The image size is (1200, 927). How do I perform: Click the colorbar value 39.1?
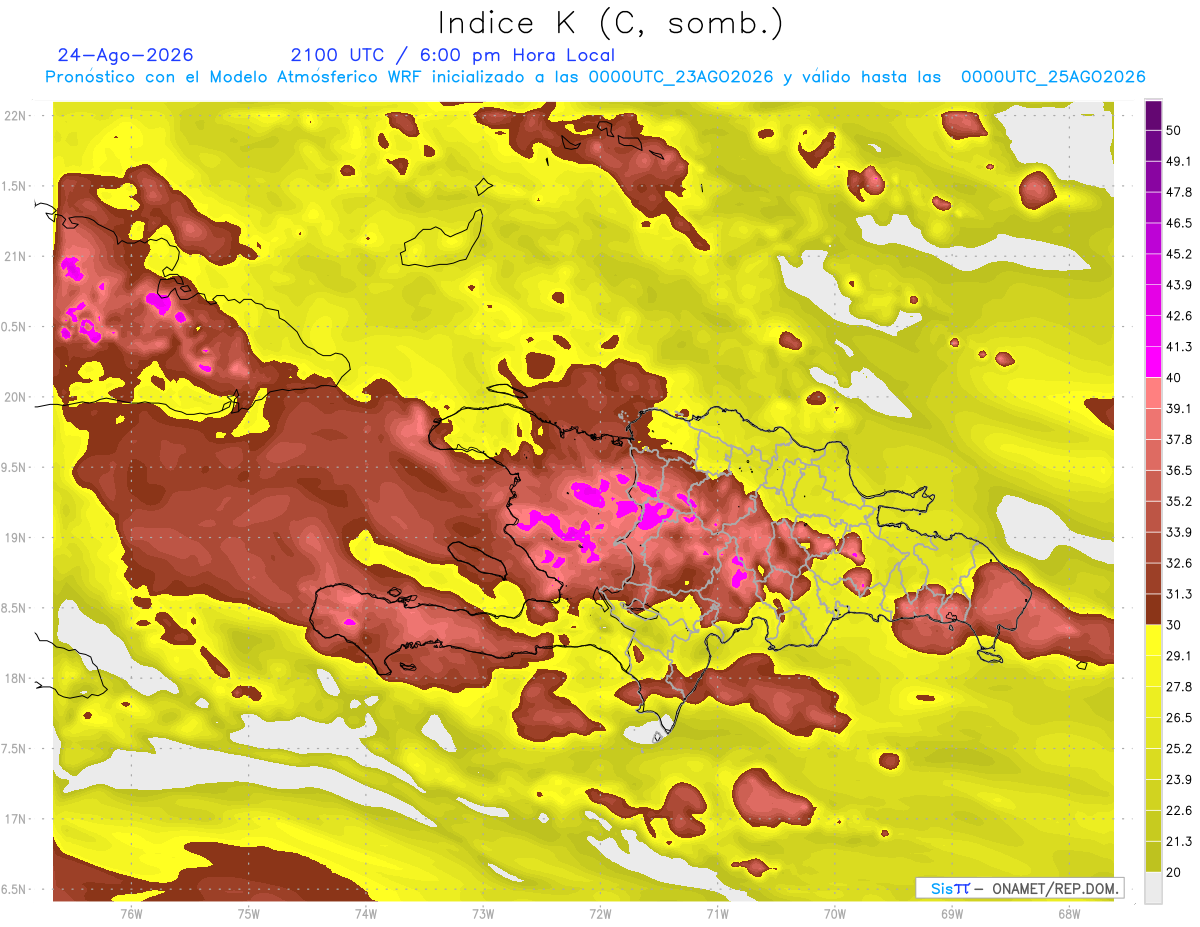tap(1179, 408)
